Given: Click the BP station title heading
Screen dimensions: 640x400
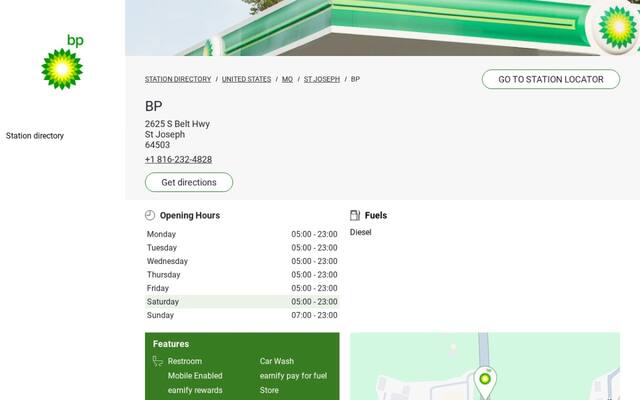Looking at the screenshot, I should [x=153, y=106].
